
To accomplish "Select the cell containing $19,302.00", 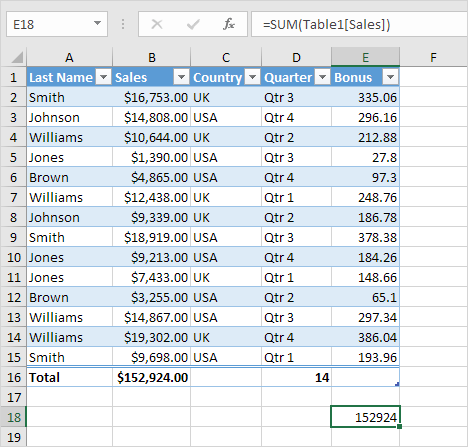I will (152, 337).
